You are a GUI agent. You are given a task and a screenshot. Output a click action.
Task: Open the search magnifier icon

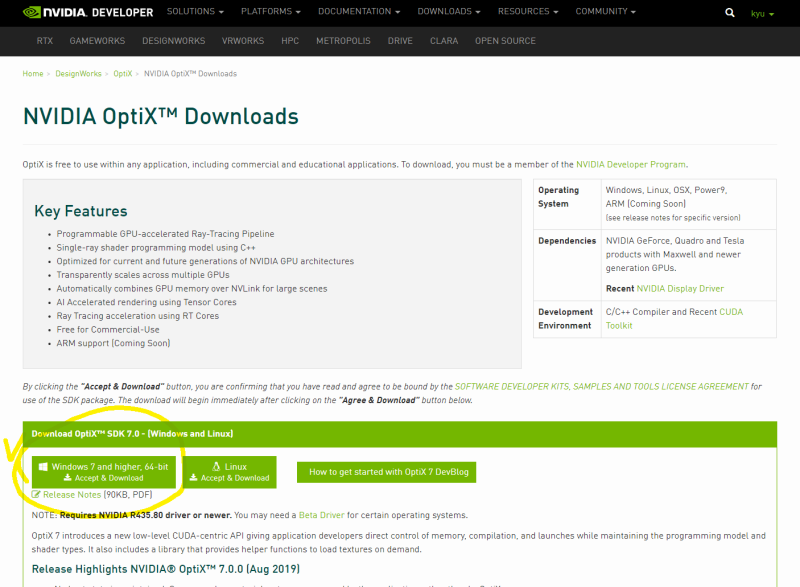pos(730,13)
